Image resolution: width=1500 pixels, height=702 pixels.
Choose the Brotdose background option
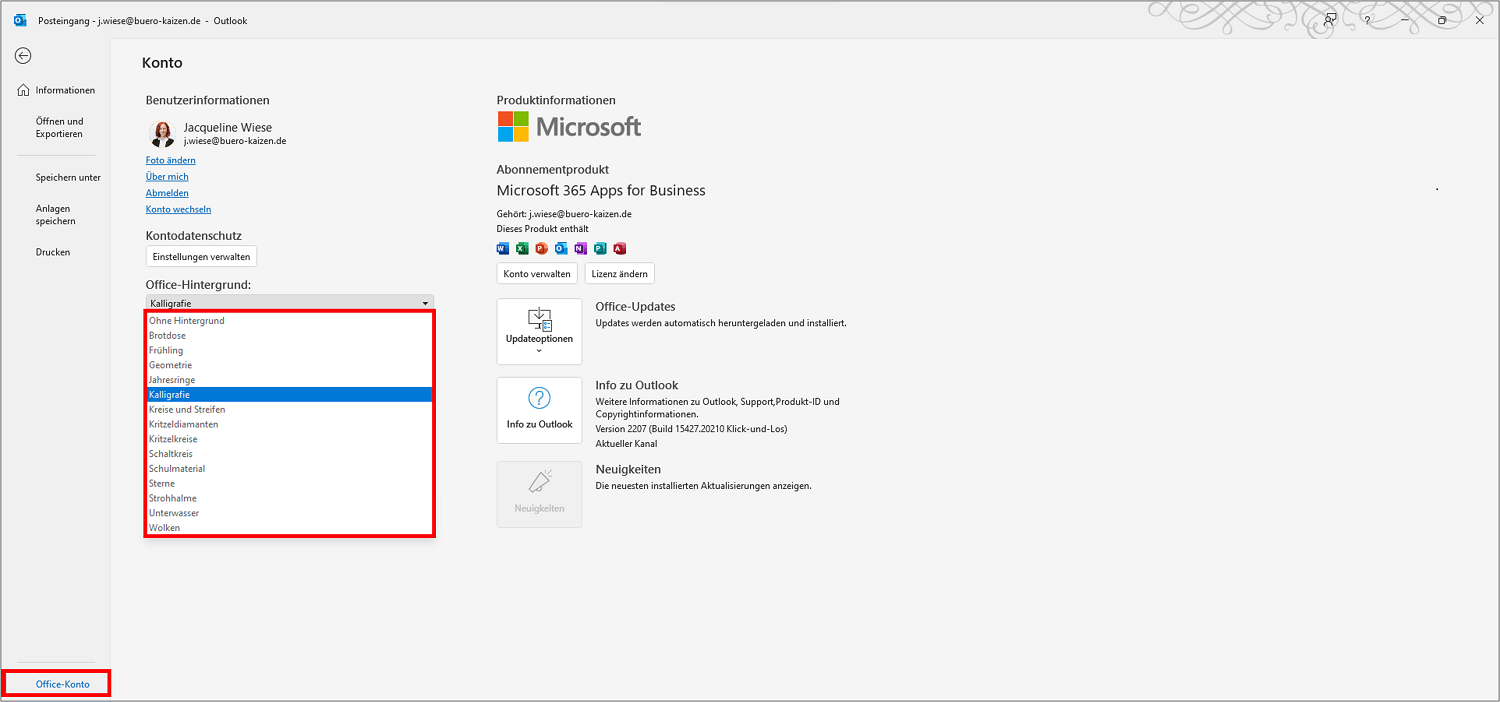tap(290, 336)
